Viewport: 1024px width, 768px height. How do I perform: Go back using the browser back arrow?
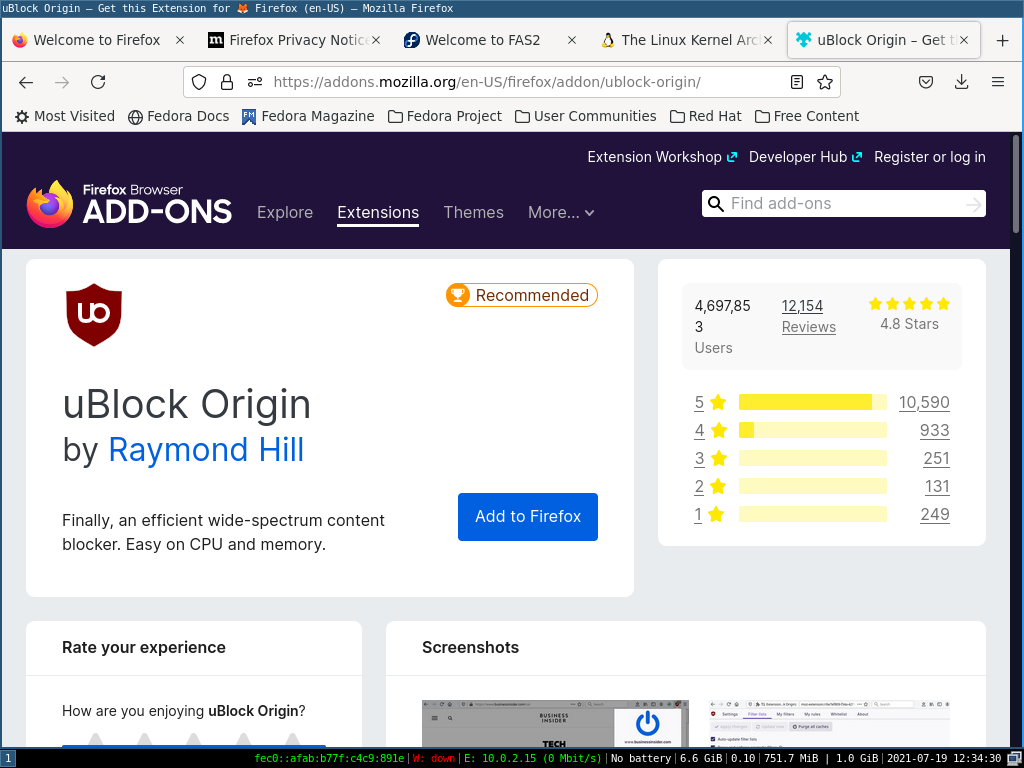(26, 82)
